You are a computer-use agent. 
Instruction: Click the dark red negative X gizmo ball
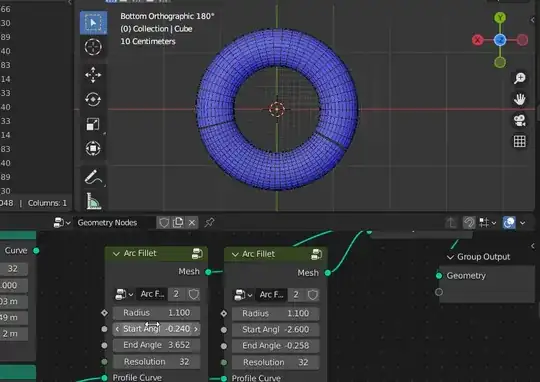click(x=522, y=40)
